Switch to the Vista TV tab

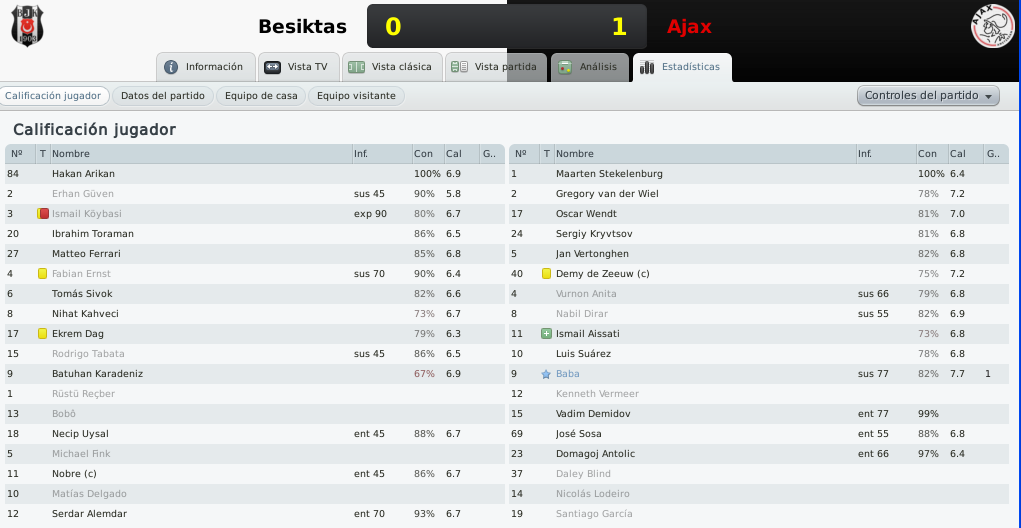point(299,67)
